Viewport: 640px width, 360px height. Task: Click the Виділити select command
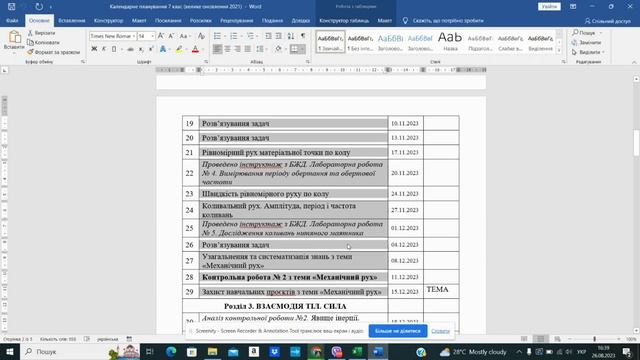(x=588, y=52)
